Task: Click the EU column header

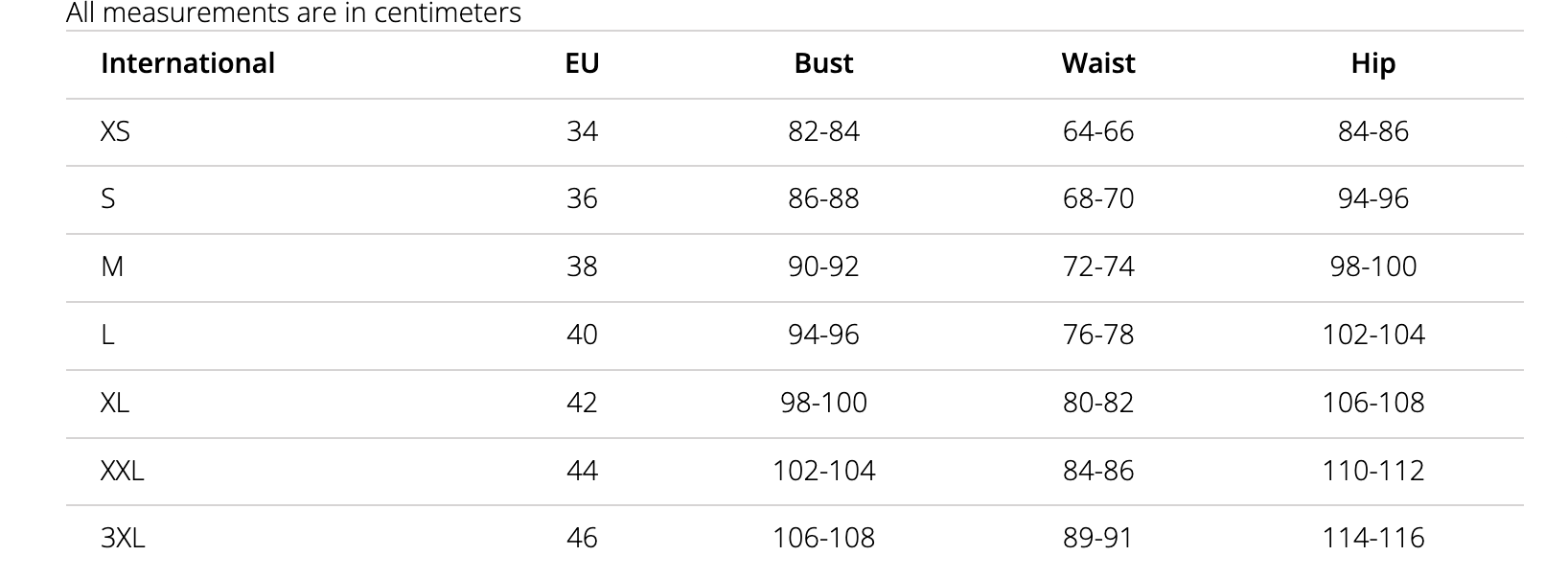Action: pos(582,63)
